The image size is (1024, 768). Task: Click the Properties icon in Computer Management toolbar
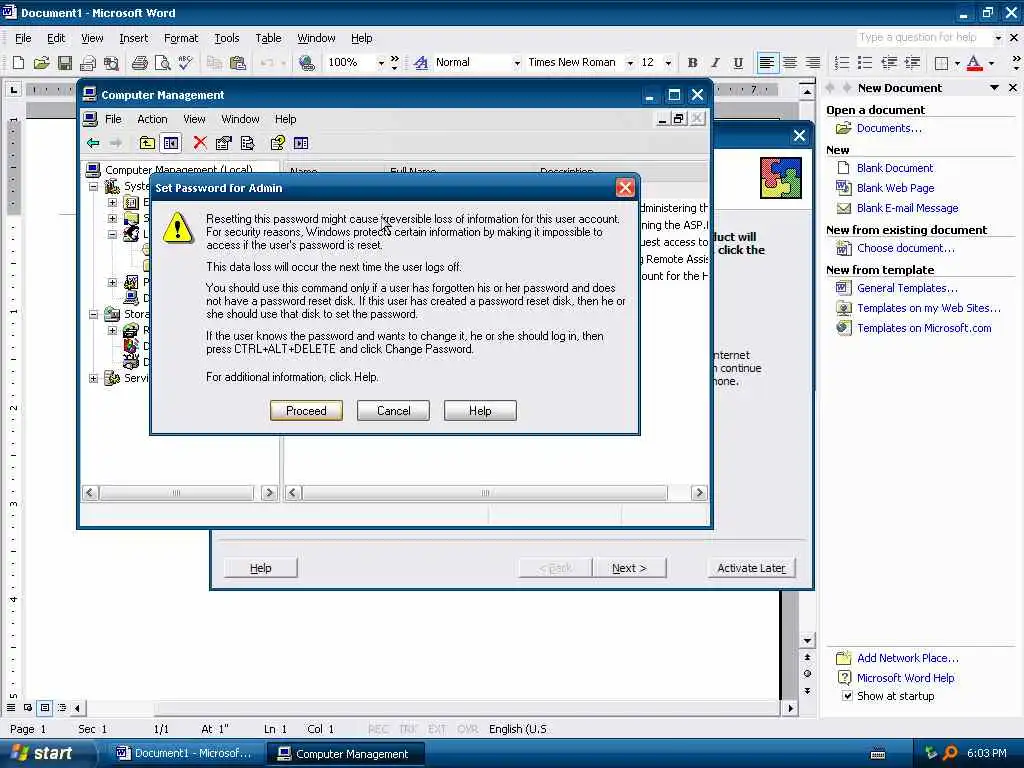(223, 143)
